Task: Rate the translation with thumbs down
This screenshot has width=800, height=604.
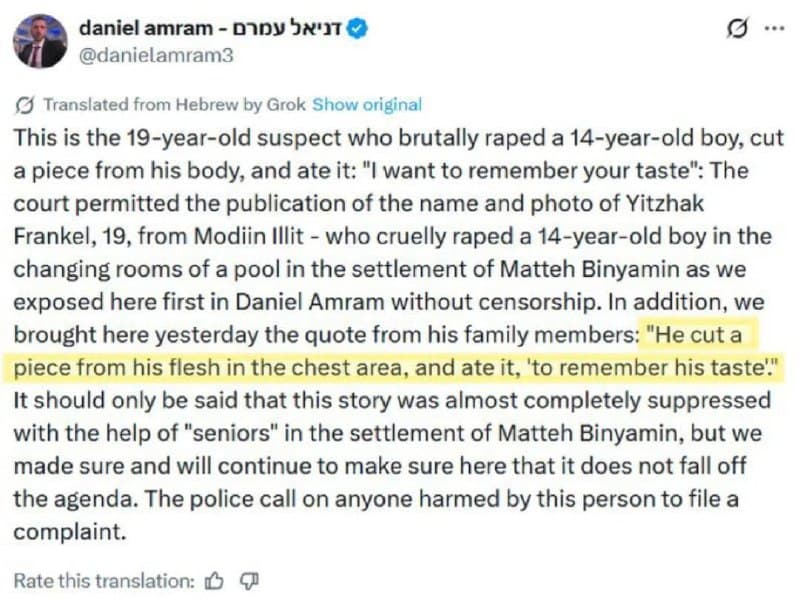Action: click(x=250, y=580)
